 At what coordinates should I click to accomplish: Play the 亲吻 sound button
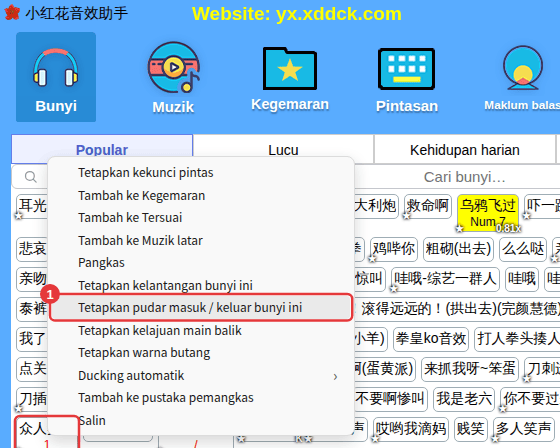32,279
